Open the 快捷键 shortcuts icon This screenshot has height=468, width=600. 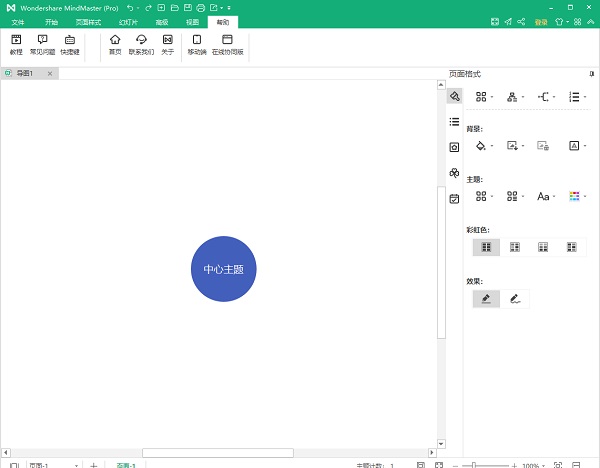[70, 43]
